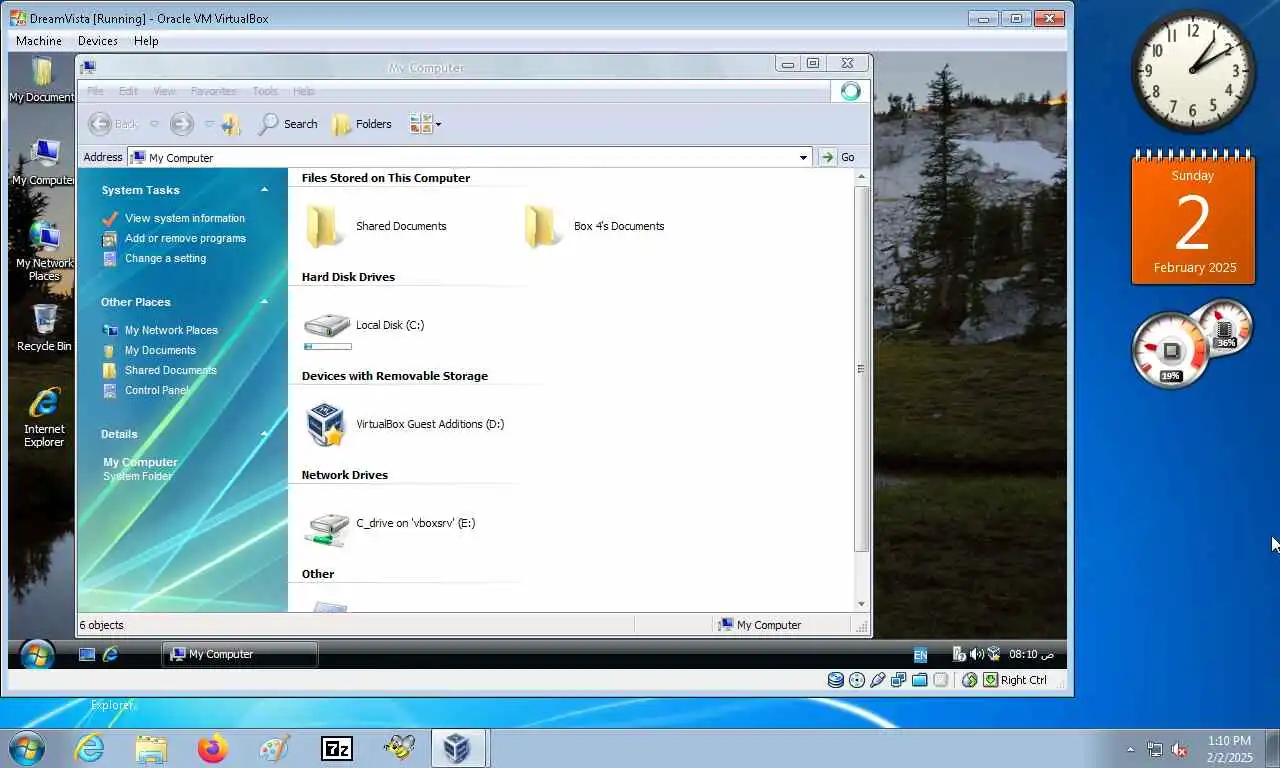Select My Network Places desktop icon
1280x768 pixels.
44,252
